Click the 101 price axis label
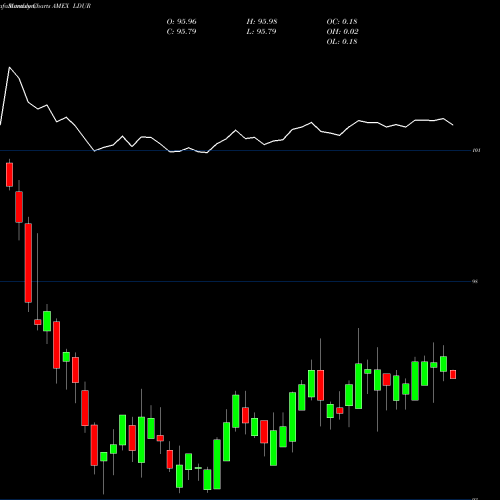Screen dimensions: 500x500 coord(477,151)
